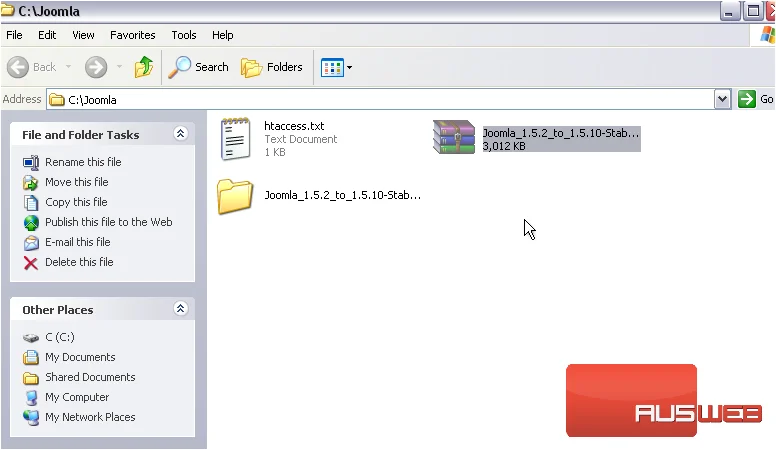
Task: Click Rename this file link
Action: pos(83,162)
